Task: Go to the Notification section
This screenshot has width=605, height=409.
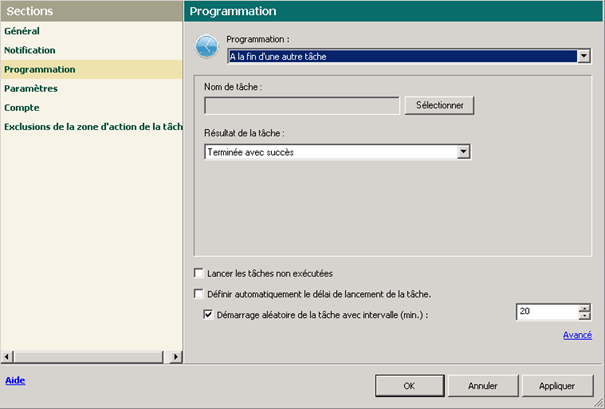Action: tap(29, 50)
